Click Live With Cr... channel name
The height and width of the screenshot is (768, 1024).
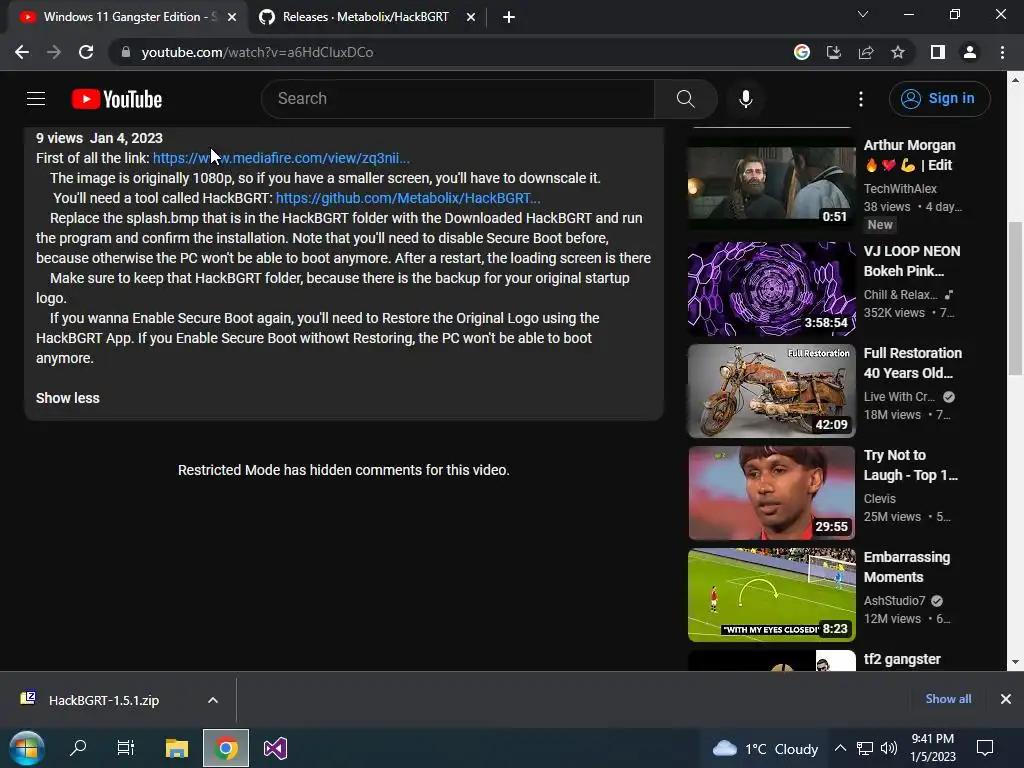(x=899, y=396)
